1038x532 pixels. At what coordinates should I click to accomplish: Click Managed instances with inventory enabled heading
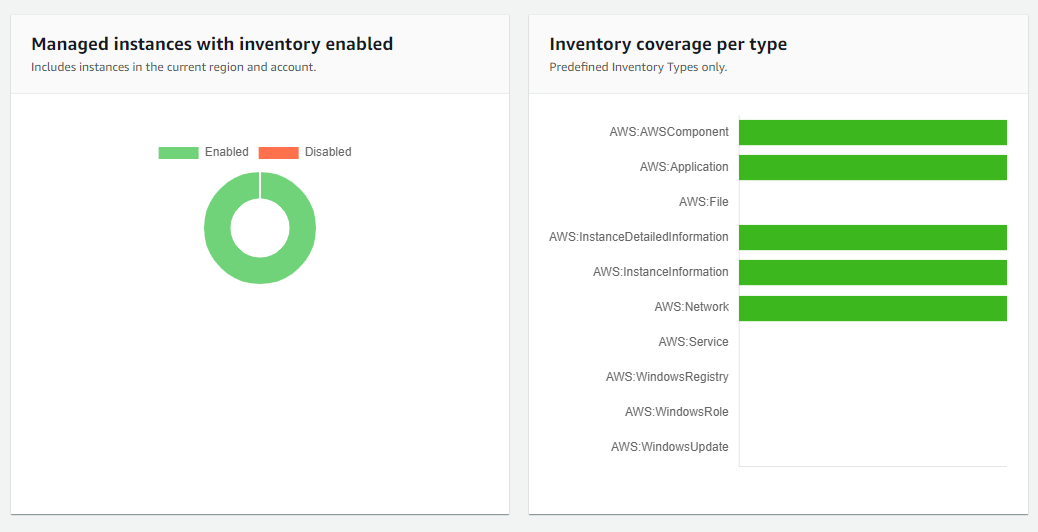click(212, 44)
